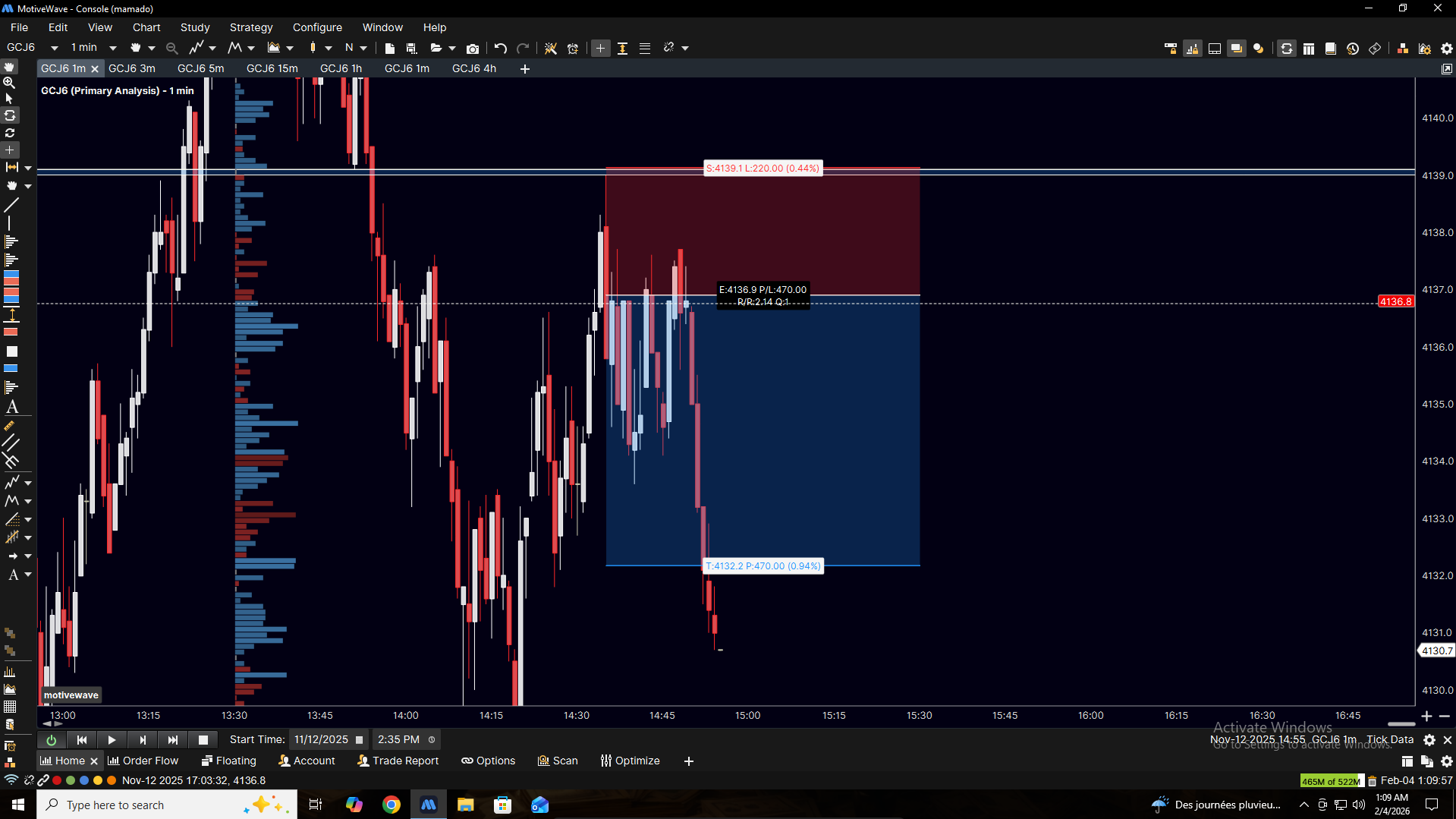Select the arrow pointer tool in sidebar
The image size is (1456, 819).
click(x=10, y=99)
